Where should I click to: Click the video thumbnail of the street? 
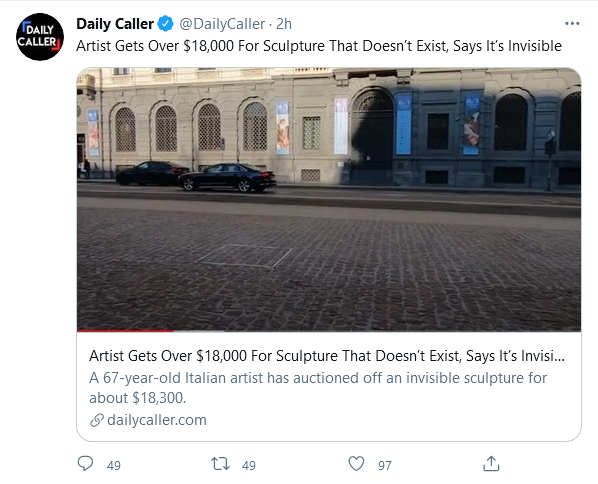click(x=329, y=199)
